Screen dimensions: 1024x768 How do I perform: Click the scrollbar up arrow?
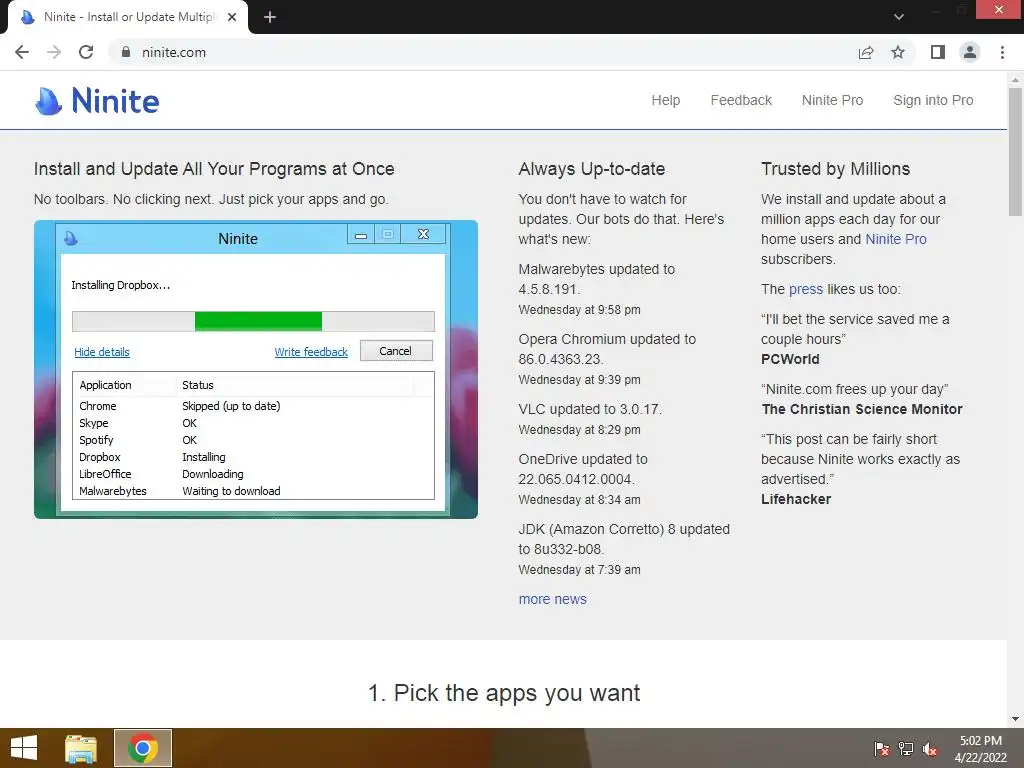1015,80
